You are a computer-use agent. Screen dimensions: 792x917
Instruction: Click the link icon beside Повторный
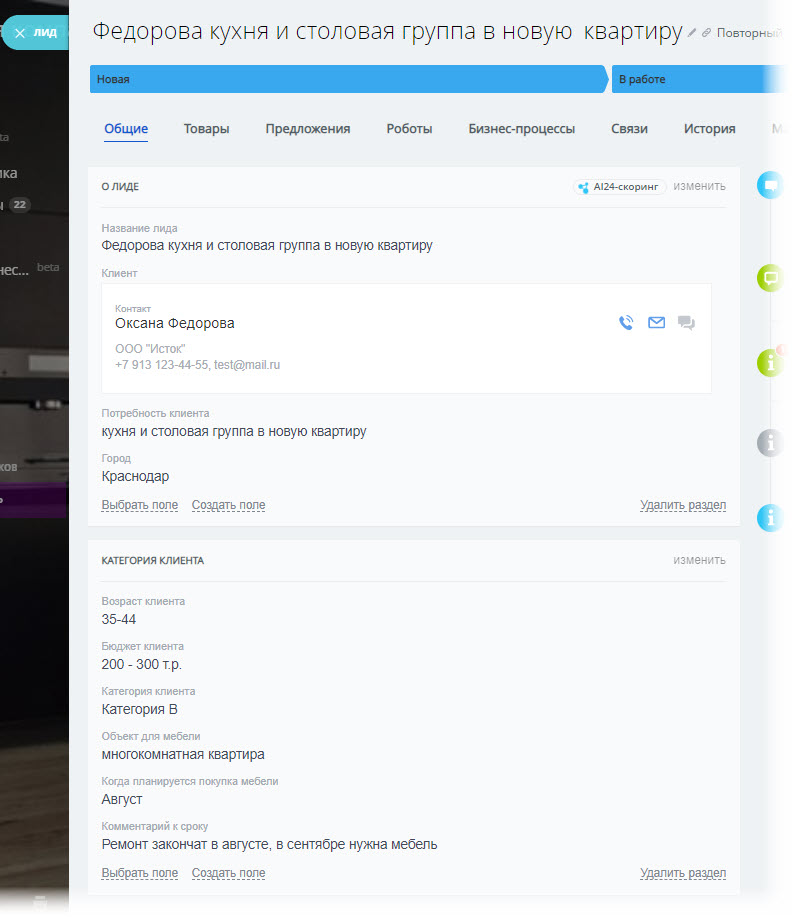click(707, 33)
